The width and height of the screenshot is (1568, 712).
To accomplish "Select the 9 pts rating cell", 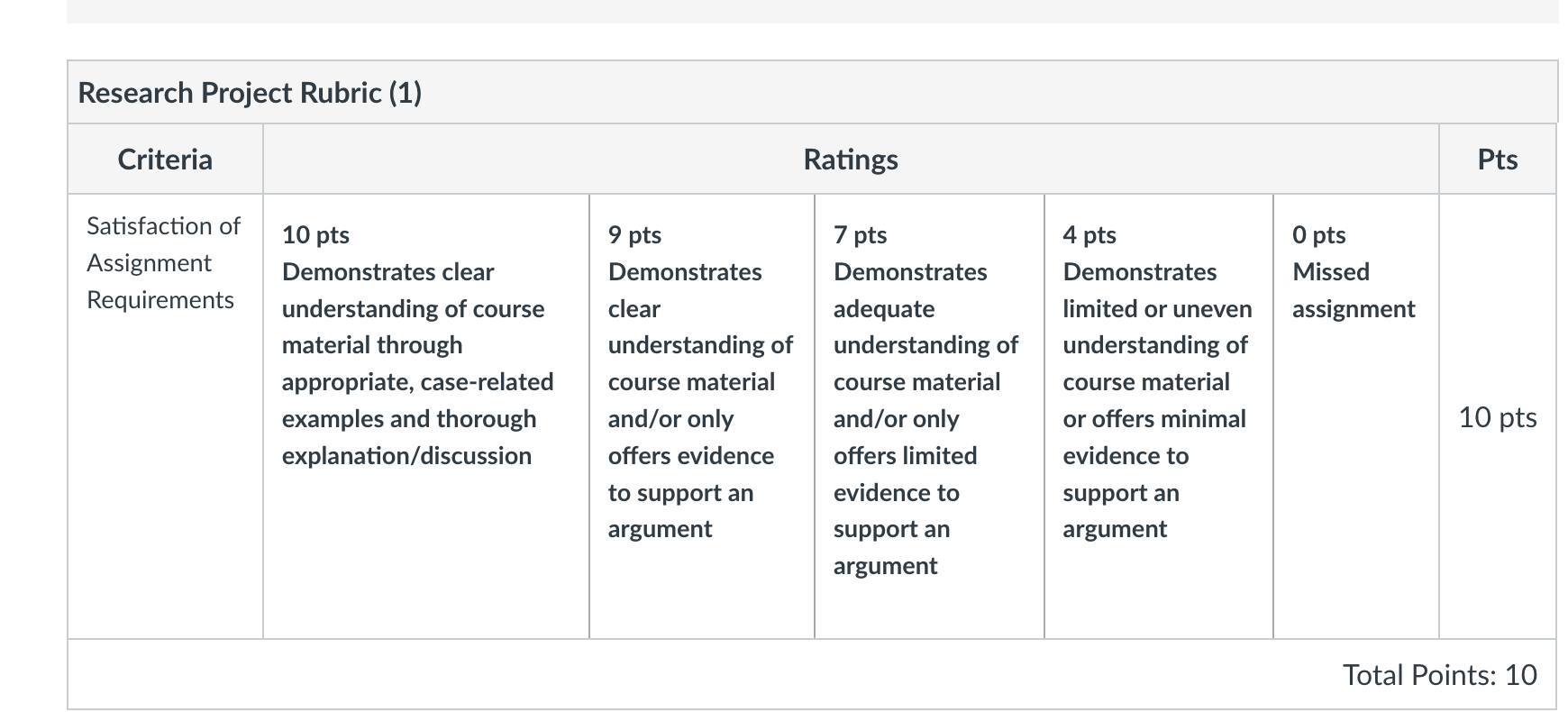I will 702,416.
